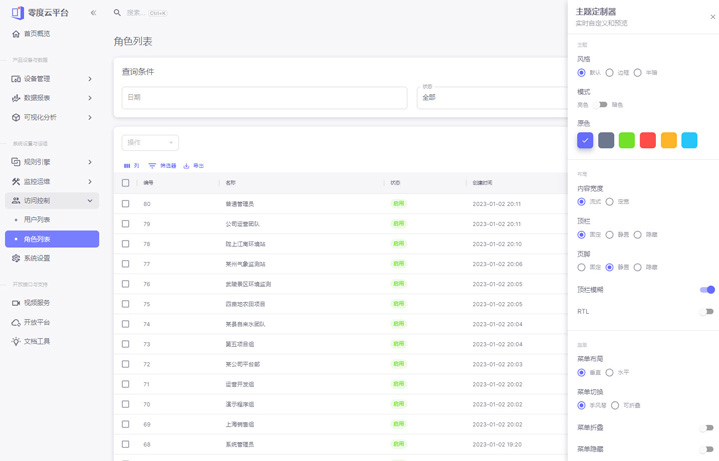Click the 开放平台 cloud icon

[16, 322]
